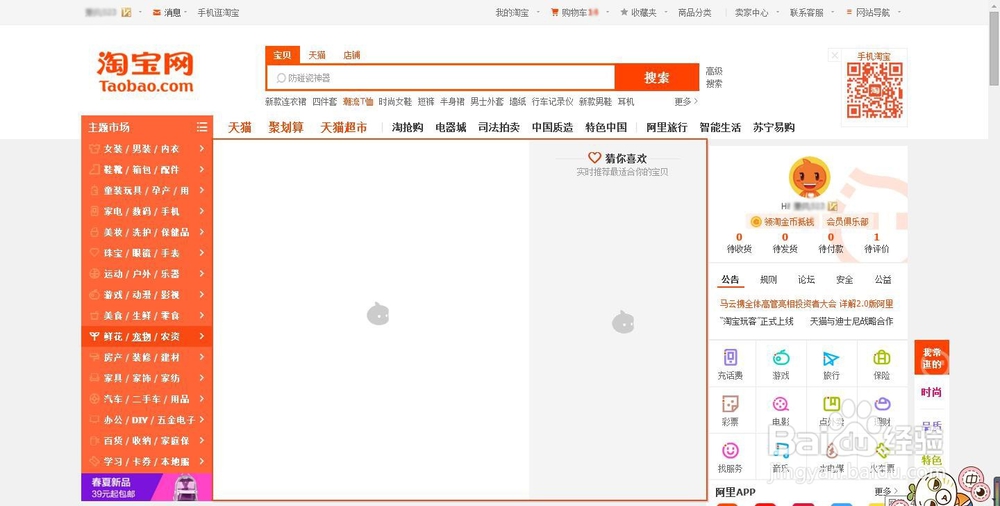The height and width of the screenshot is (506, 1000).
Task: Switch to the 论坛 tab
Action: [x=806, y=279]
